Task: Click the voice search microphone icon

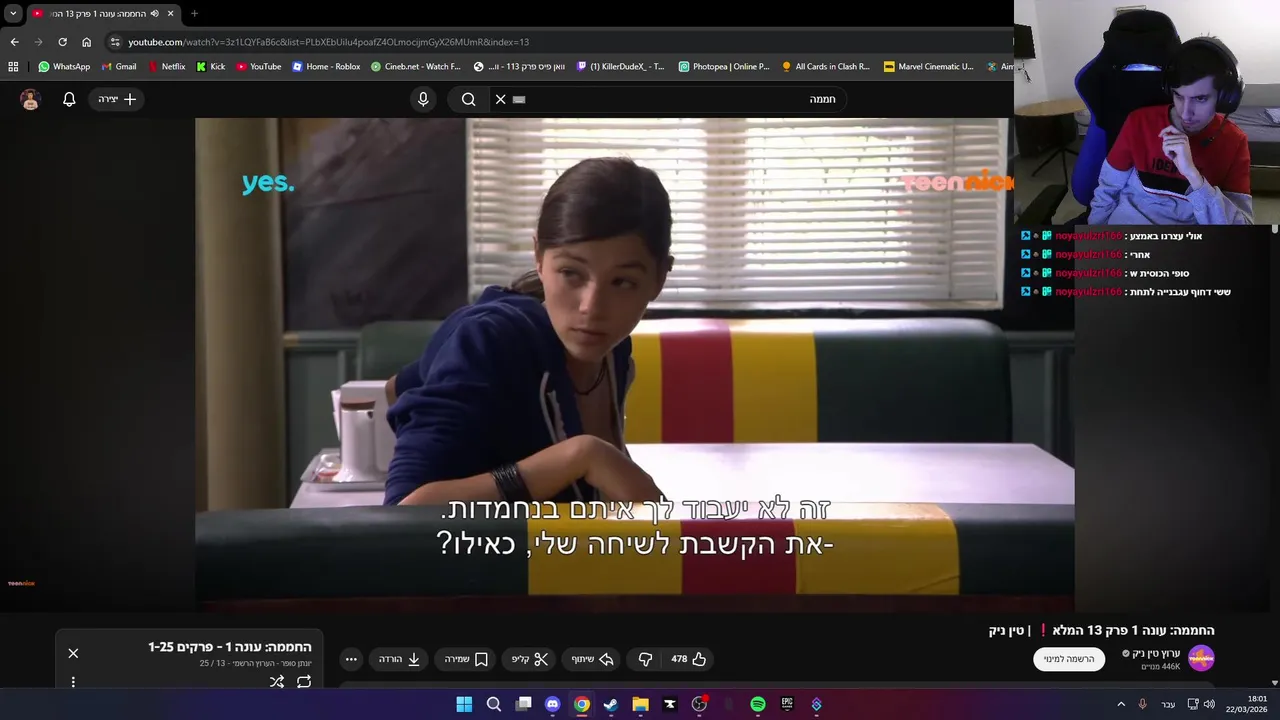Action: (423, 99)
